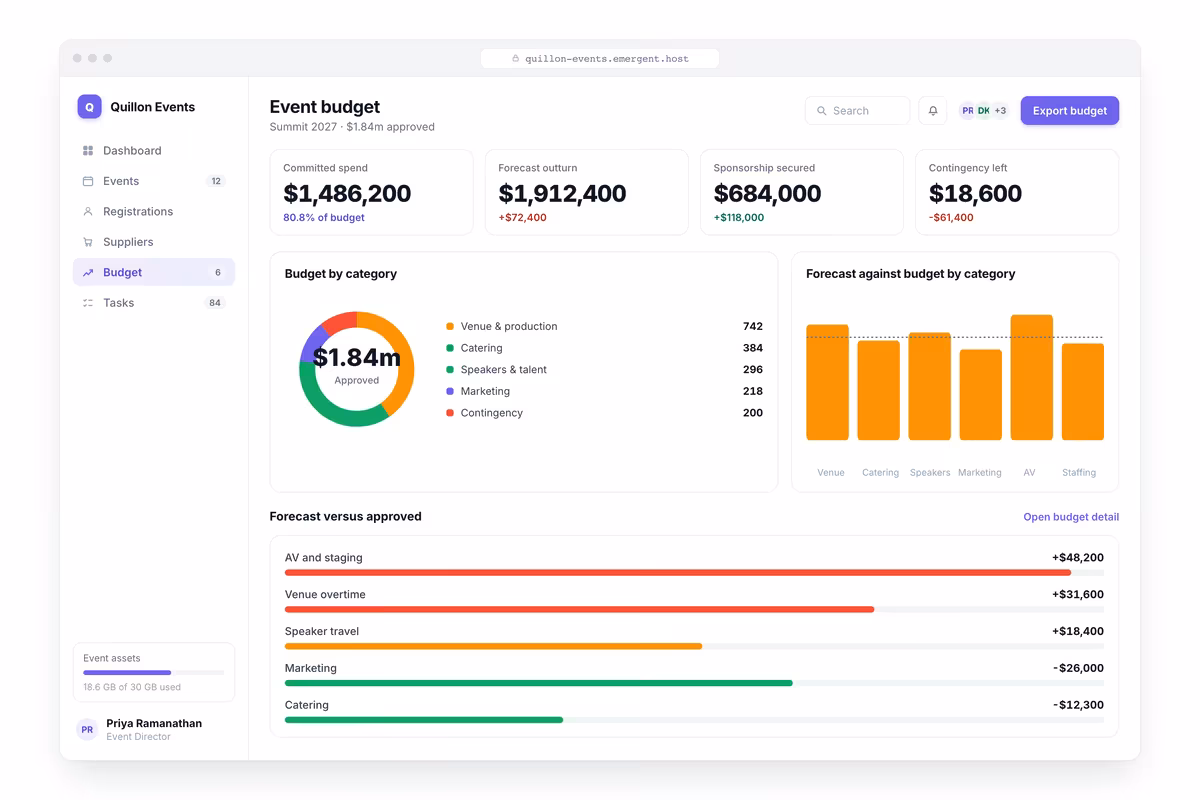Show the +3 additional collaborators
Viewport: 1200px width, 800px height.
1000,111
